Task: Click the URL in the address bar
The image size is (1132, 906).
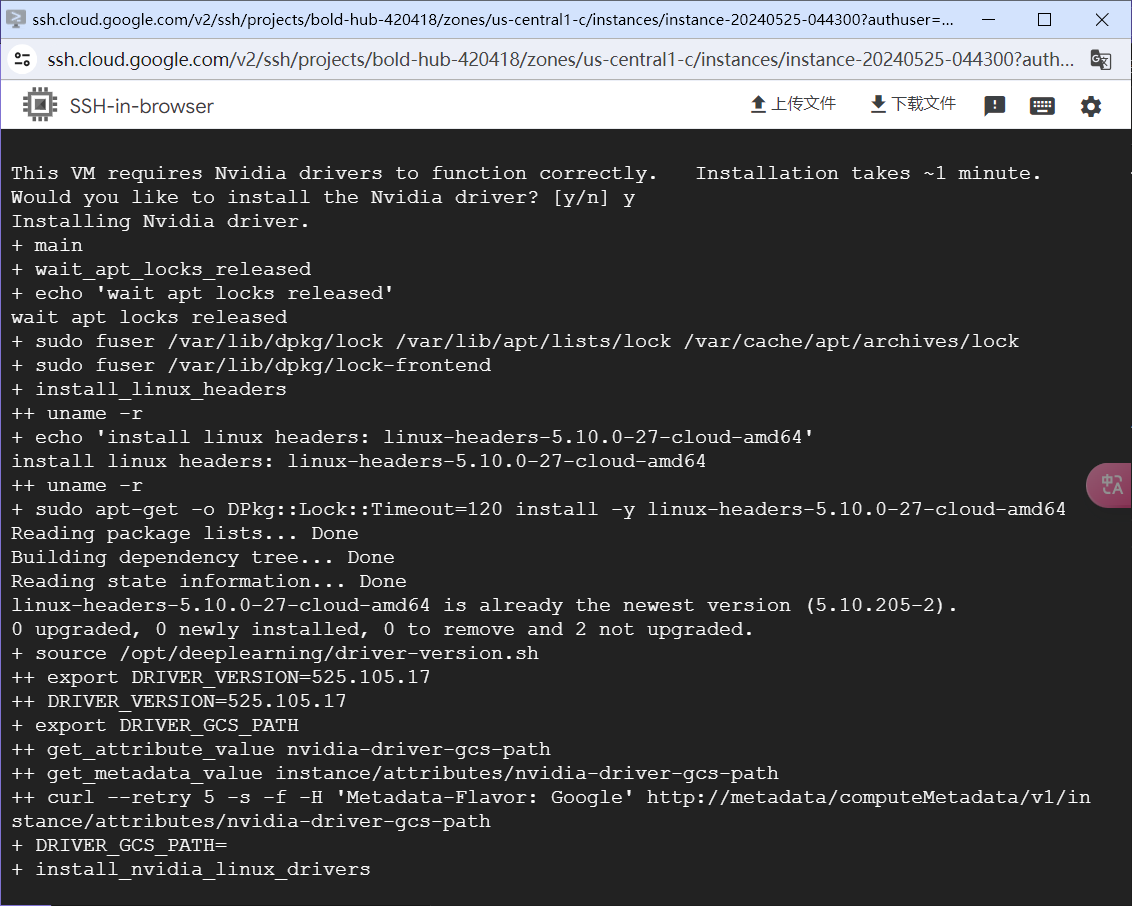Action: coord(560,59)
